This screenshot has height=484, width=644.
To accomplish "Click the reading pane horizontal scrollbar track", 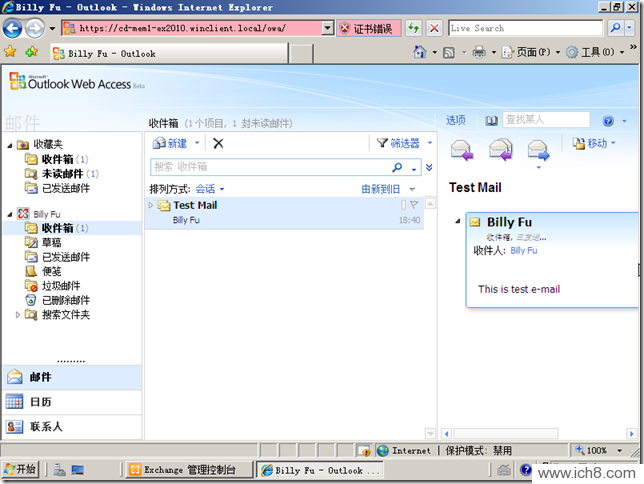I will click(539, 433).
